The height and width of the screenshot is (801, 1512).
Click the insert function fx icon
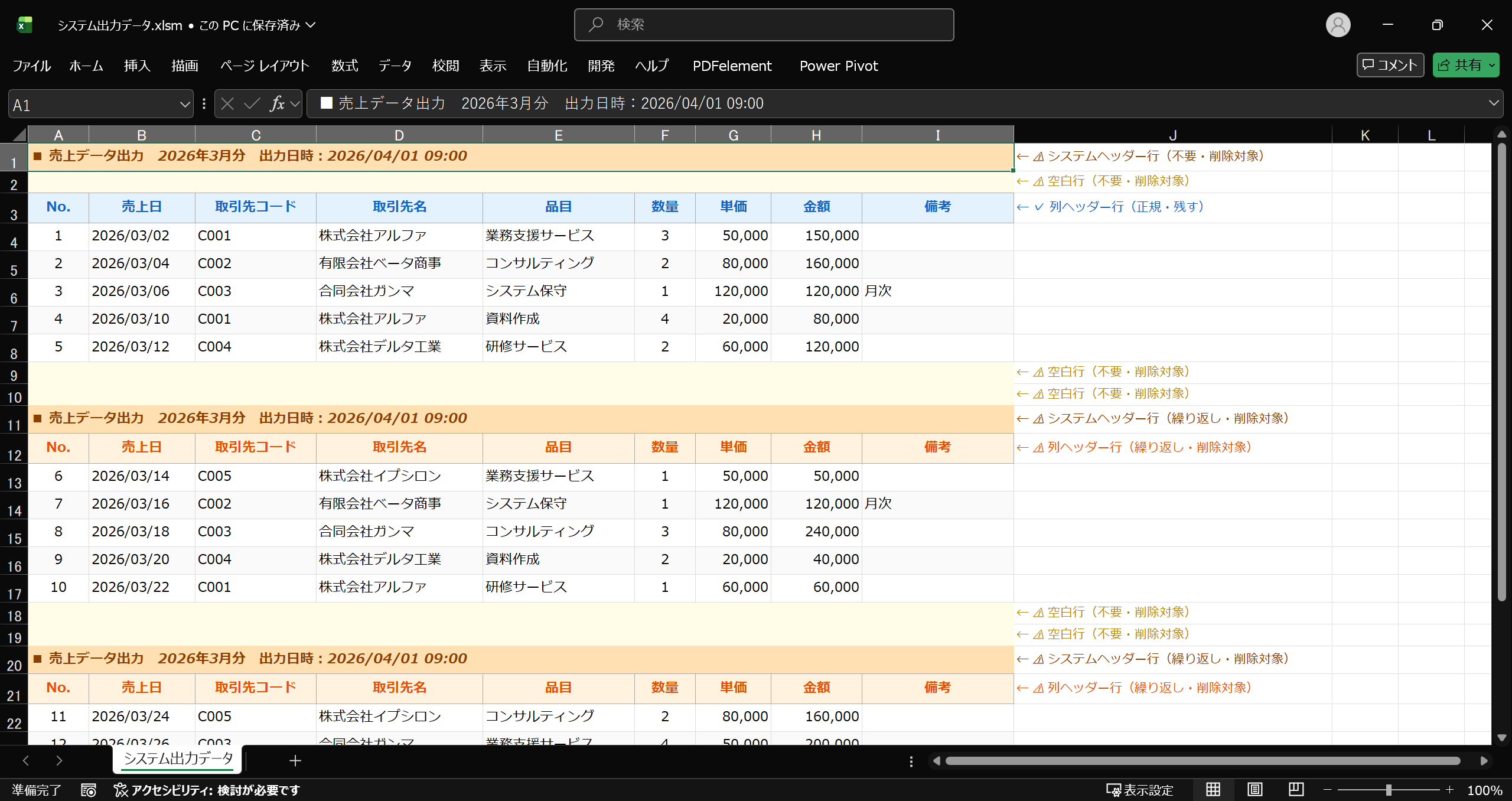pyautogui.click(x=276, y=104)
